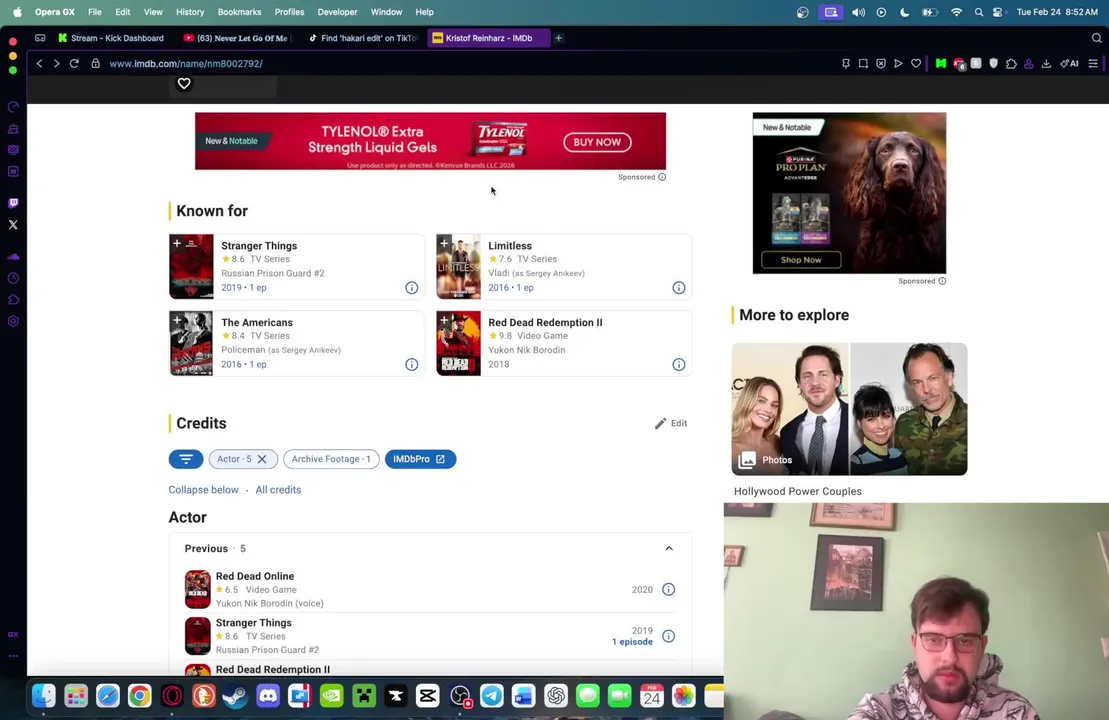
Task: Open the Developer menu
Action: click(337, 12)
